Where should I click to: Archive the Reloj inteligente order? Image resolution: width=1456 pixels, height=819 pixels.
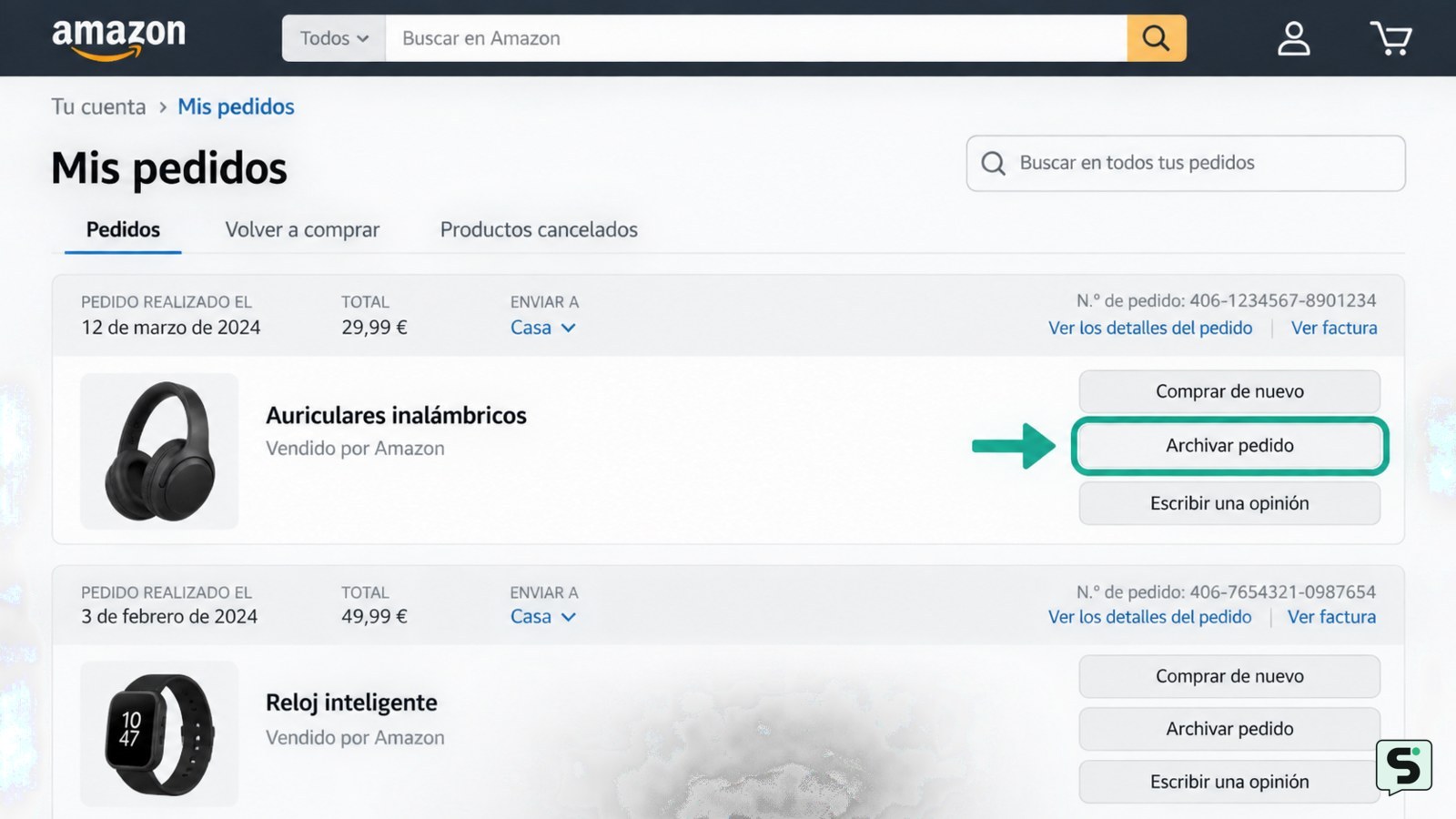pyautogui.click(x=1229, y=729)
